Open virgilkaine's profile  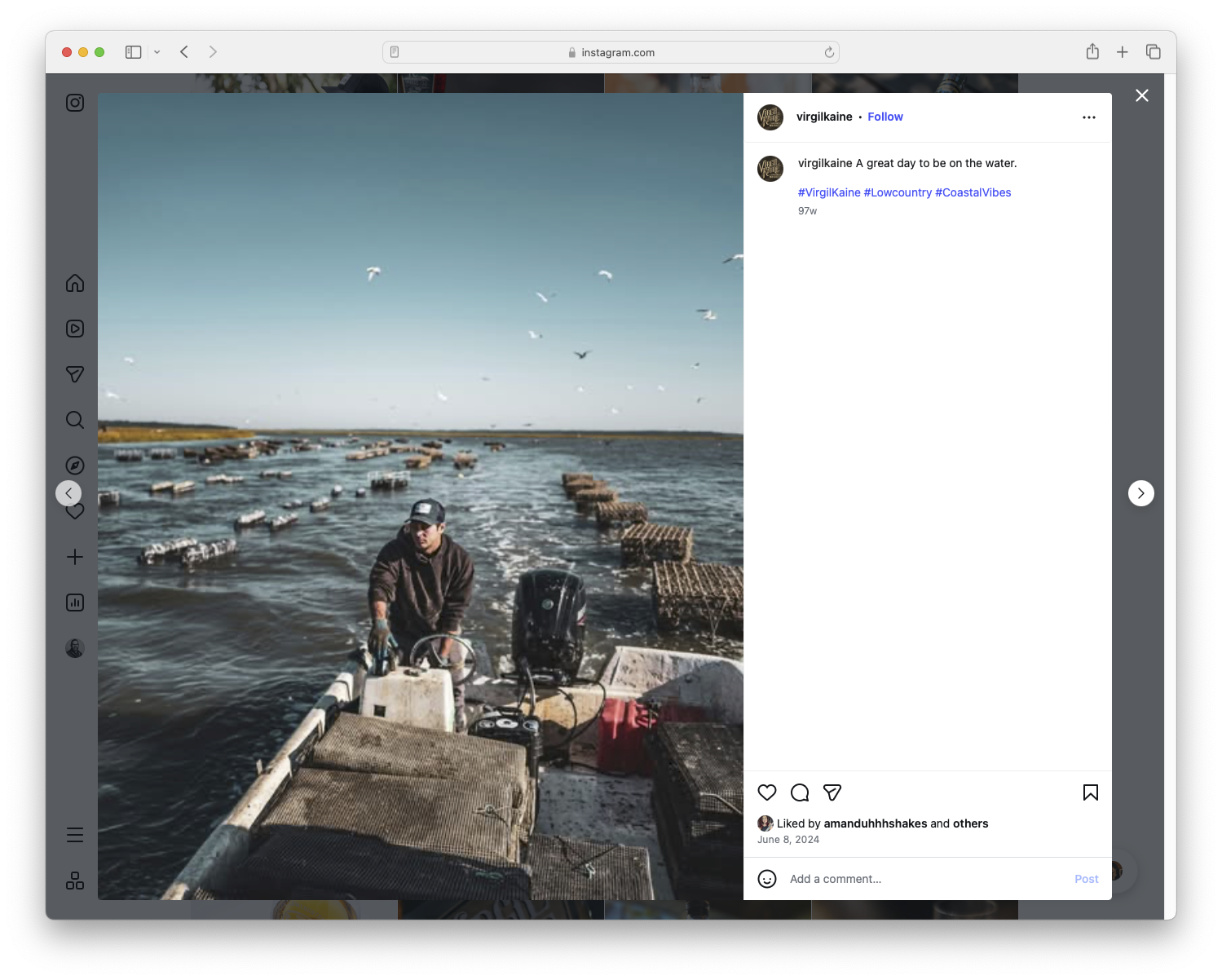pos(824,117)
